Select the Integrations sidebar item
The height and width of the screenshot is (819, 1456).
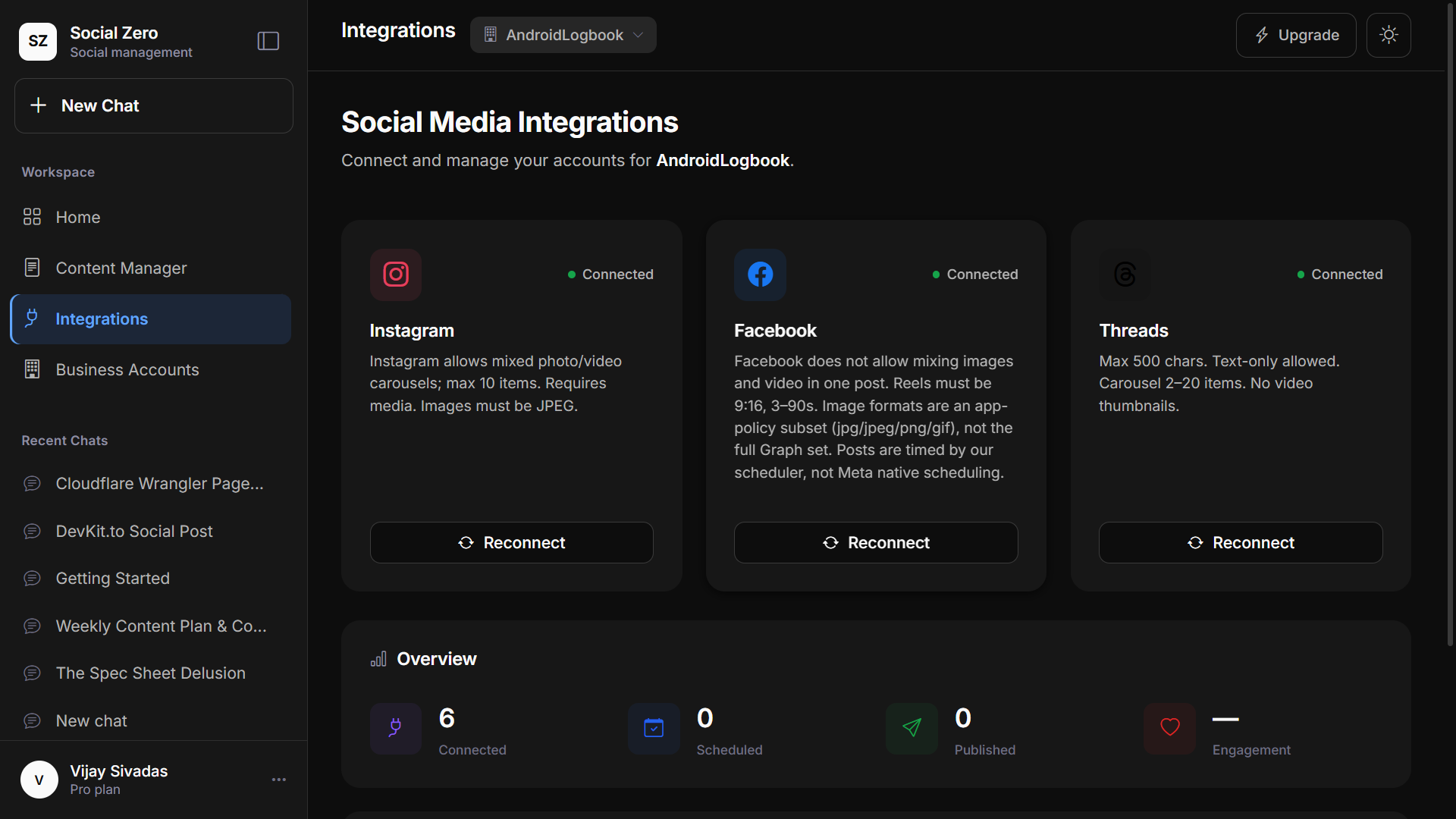[151, 319]
